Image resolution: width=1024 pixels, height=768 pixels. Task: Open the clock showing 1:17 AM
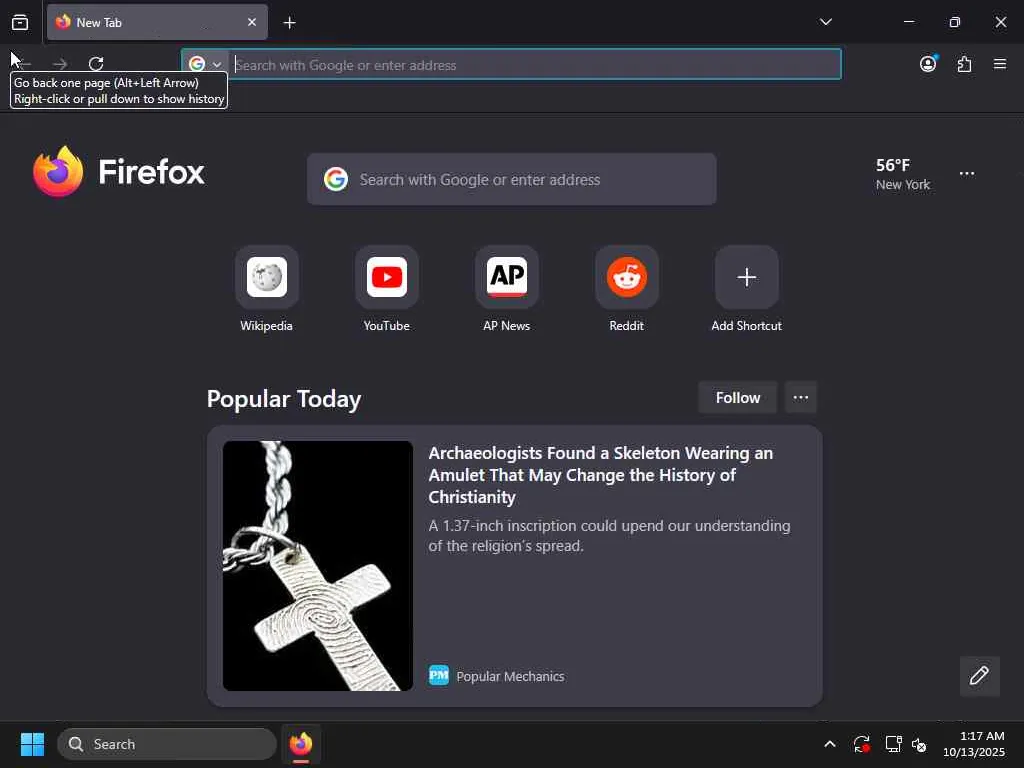pyautogui.click(x=974, y=744)
